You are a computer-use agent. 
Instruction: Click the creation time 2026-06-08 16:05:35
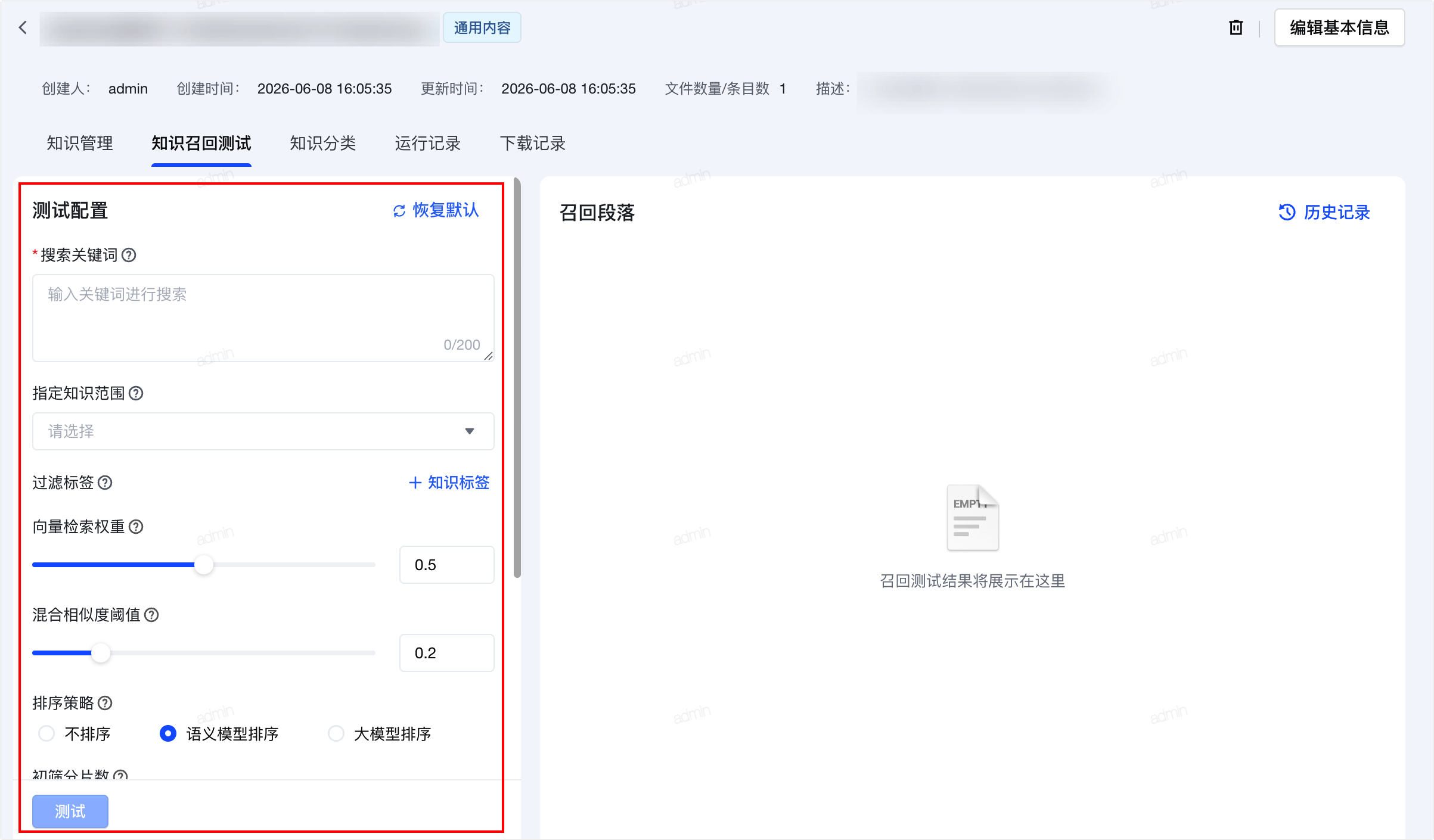pos(324,89)
